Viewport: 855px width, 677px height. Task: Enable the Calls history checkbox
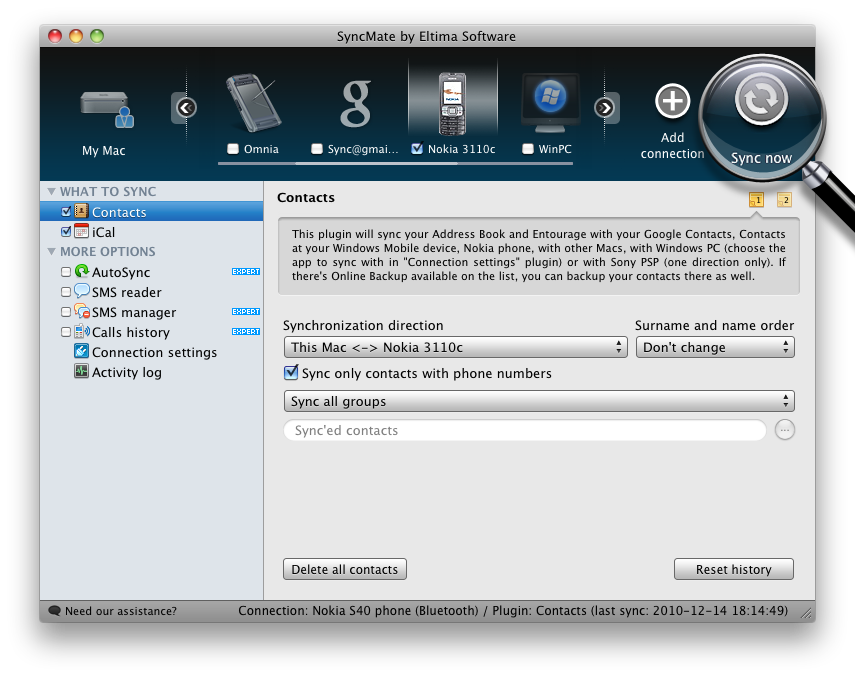pyautogui.click(x=66, y=331)
